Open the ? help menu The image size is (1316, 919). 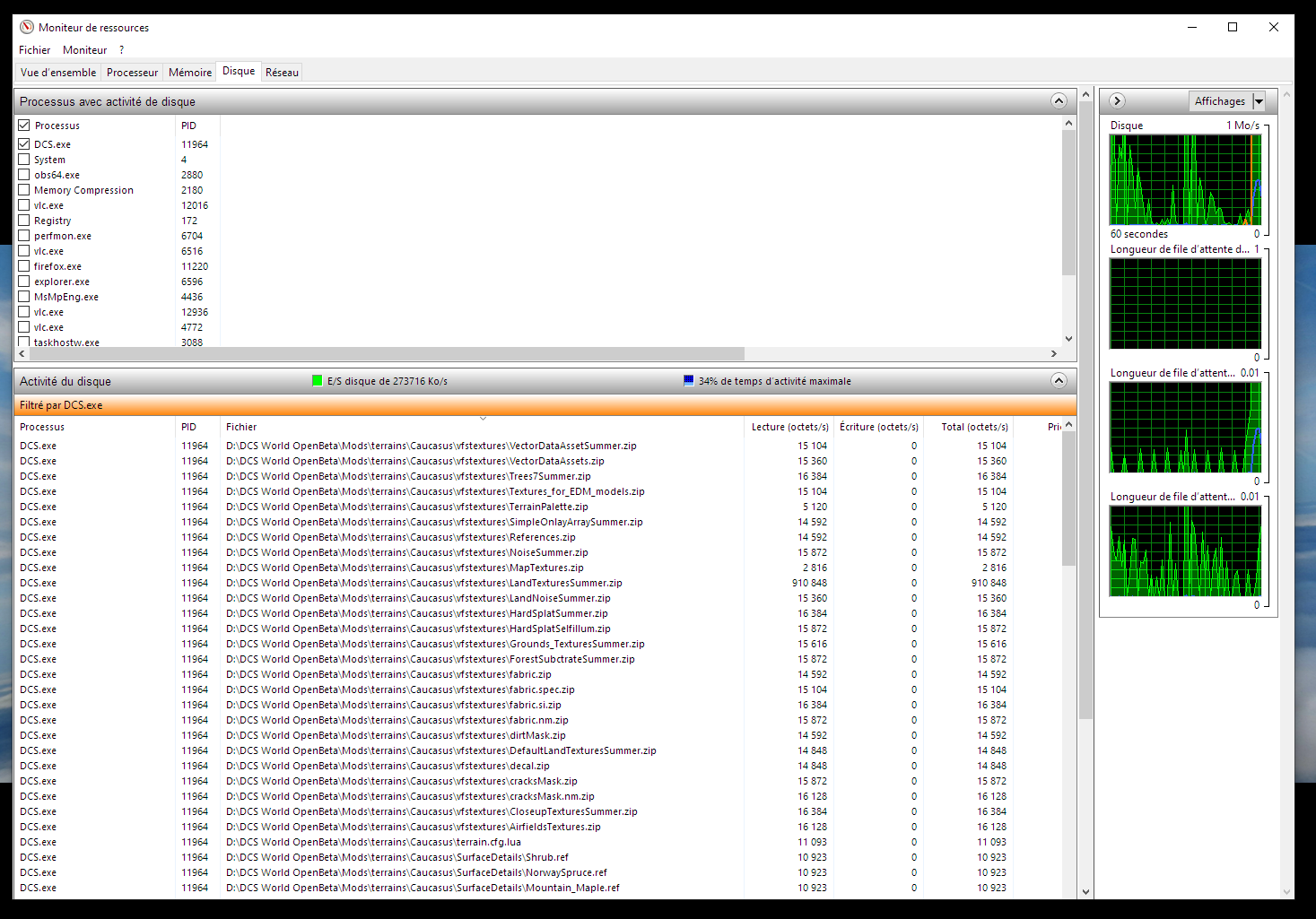pos(121,50)
